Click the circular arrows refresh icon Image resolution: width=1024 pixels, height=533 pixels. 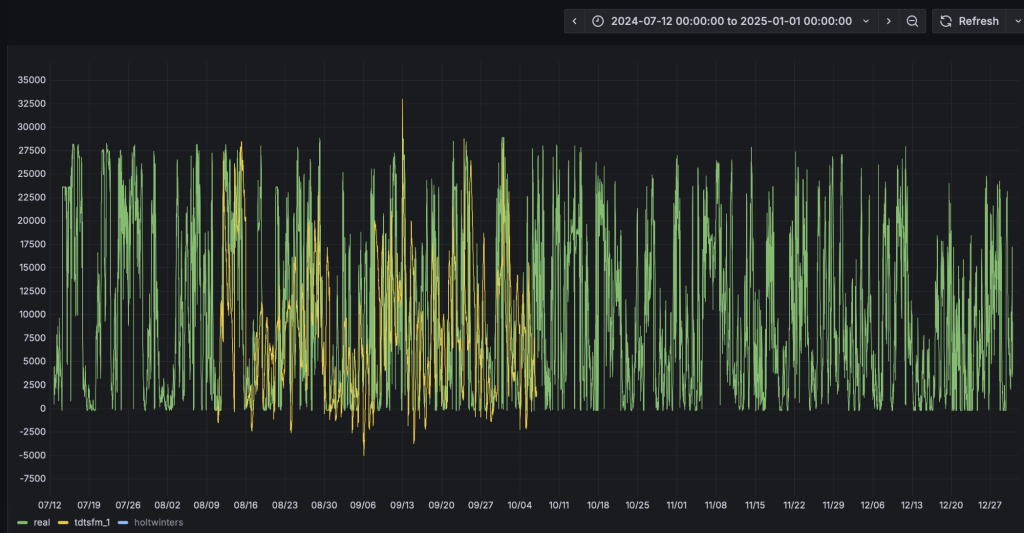tap(946, 21)
